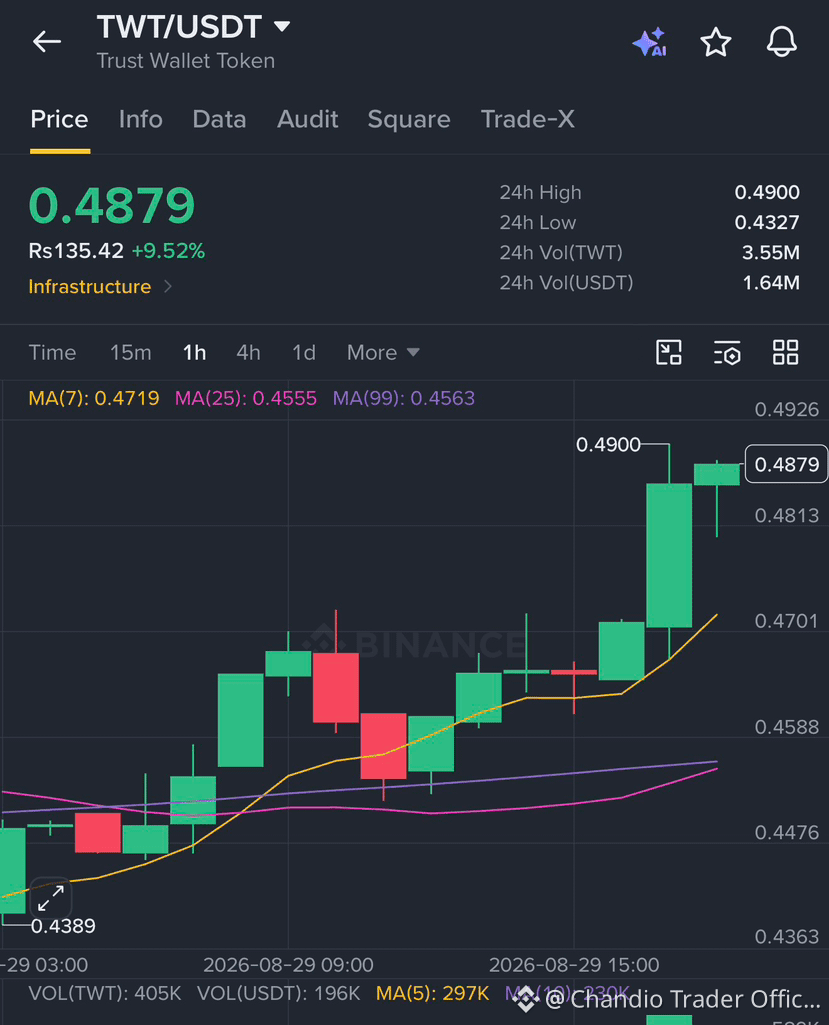
Task: Open the chart drawing tools icon
Action: tap(668, 352)
